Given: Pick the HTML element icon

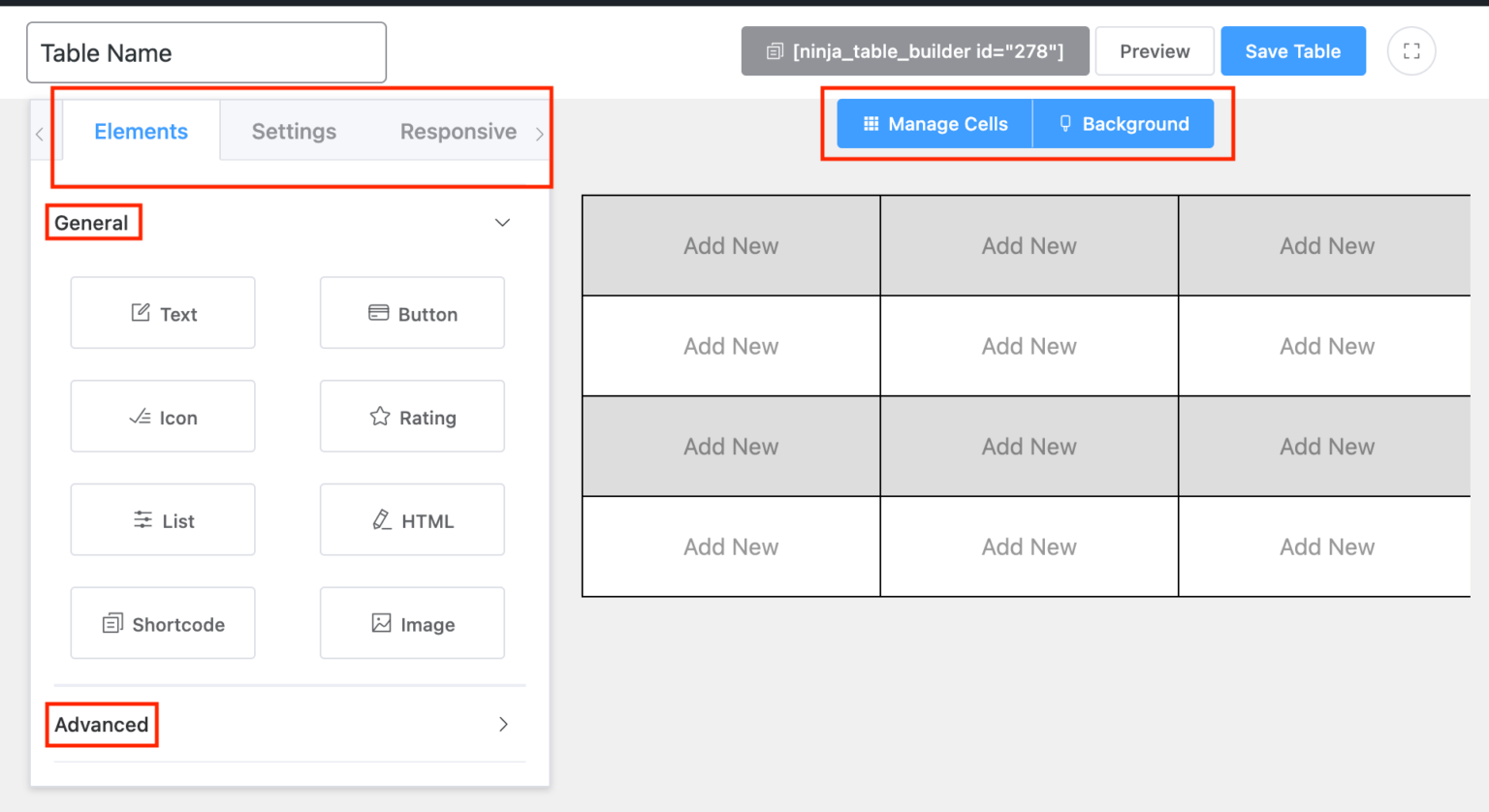Looking at the screenshot, I should [412, 519].
